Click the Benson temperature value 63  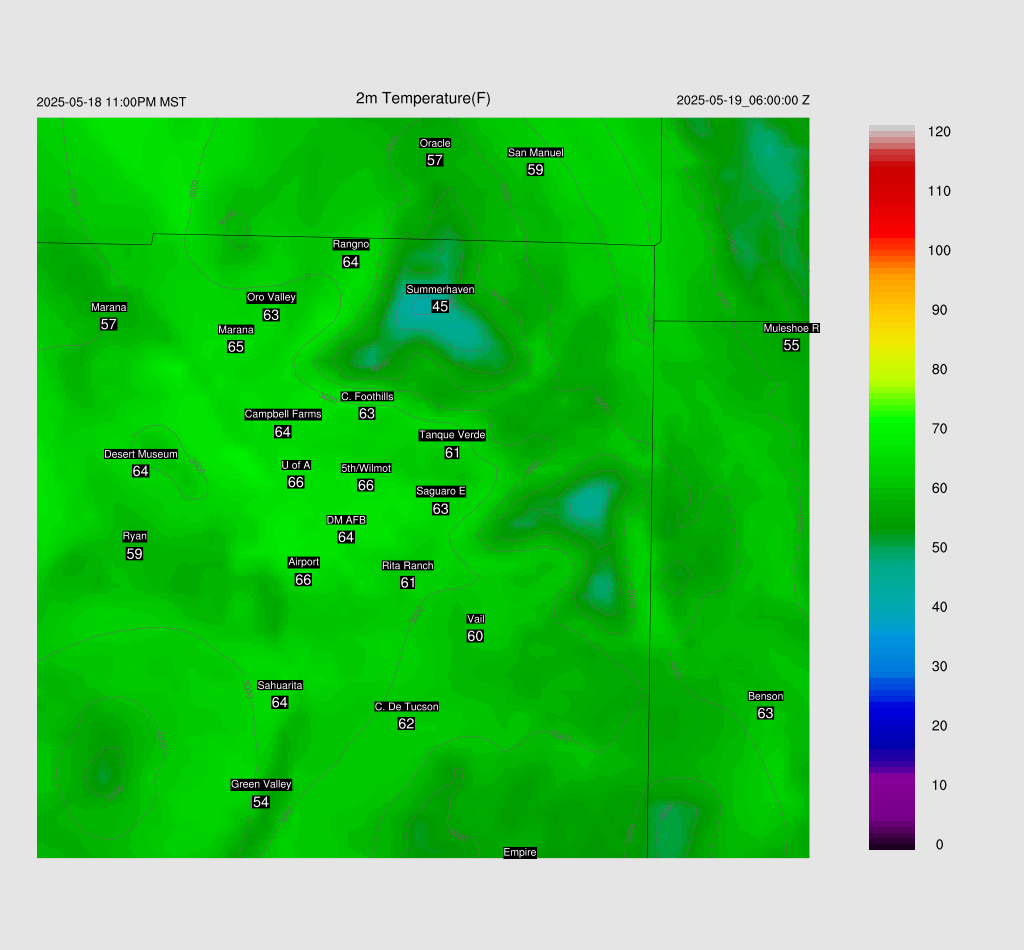click(765, 713)
